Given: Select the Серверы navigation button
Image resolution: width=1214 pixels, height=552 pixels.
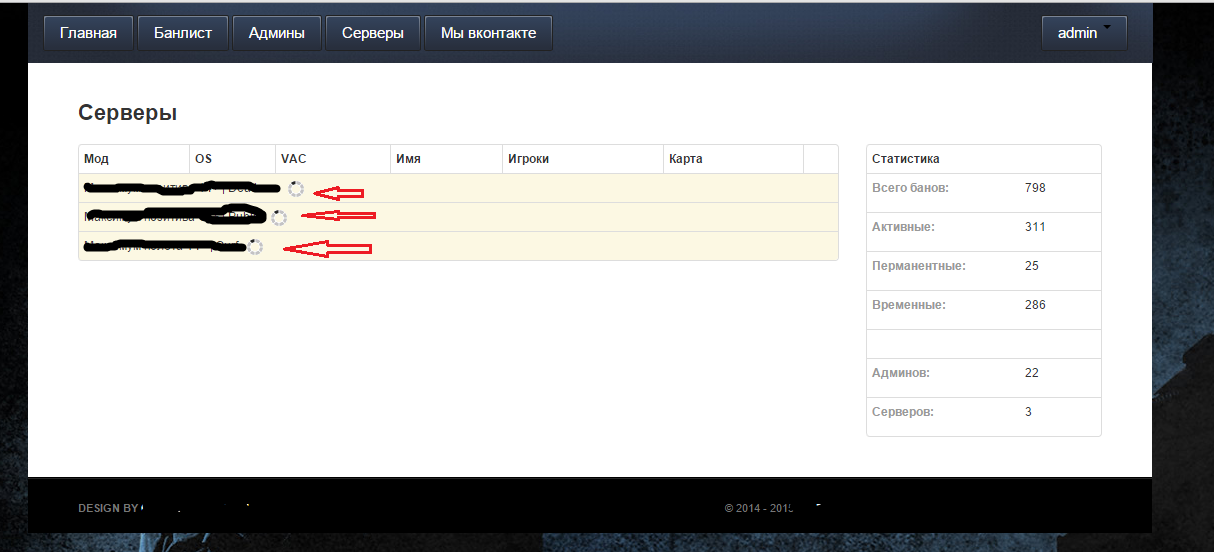Looking at the screenshot, I should point(373,33).
